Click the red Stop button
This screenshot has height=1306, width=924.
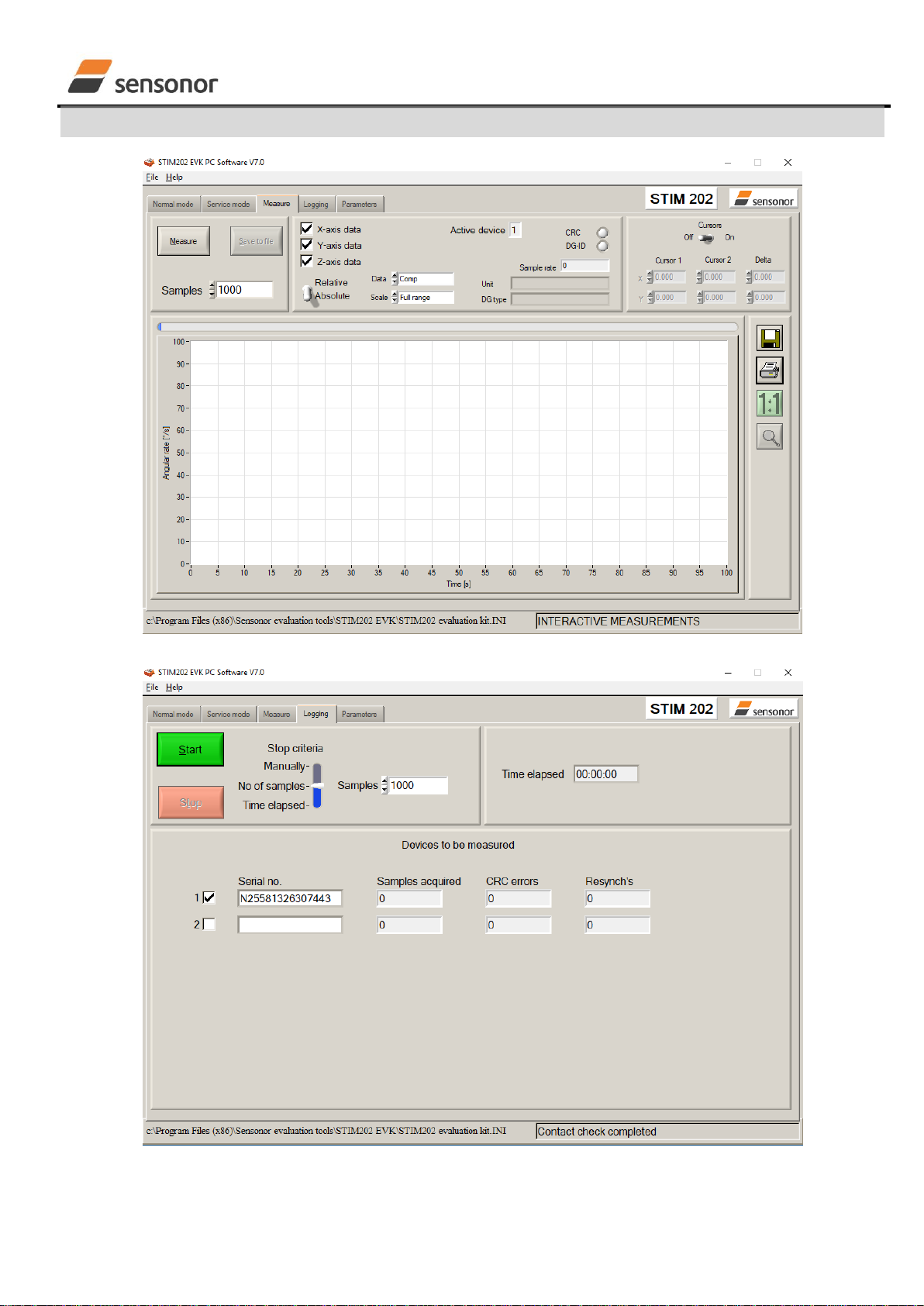tap(191, 803)
